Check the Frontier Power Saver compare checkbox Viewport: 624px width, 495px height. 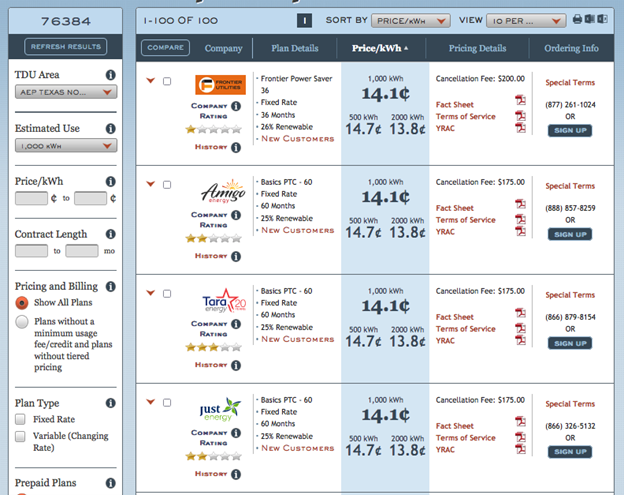167,81
